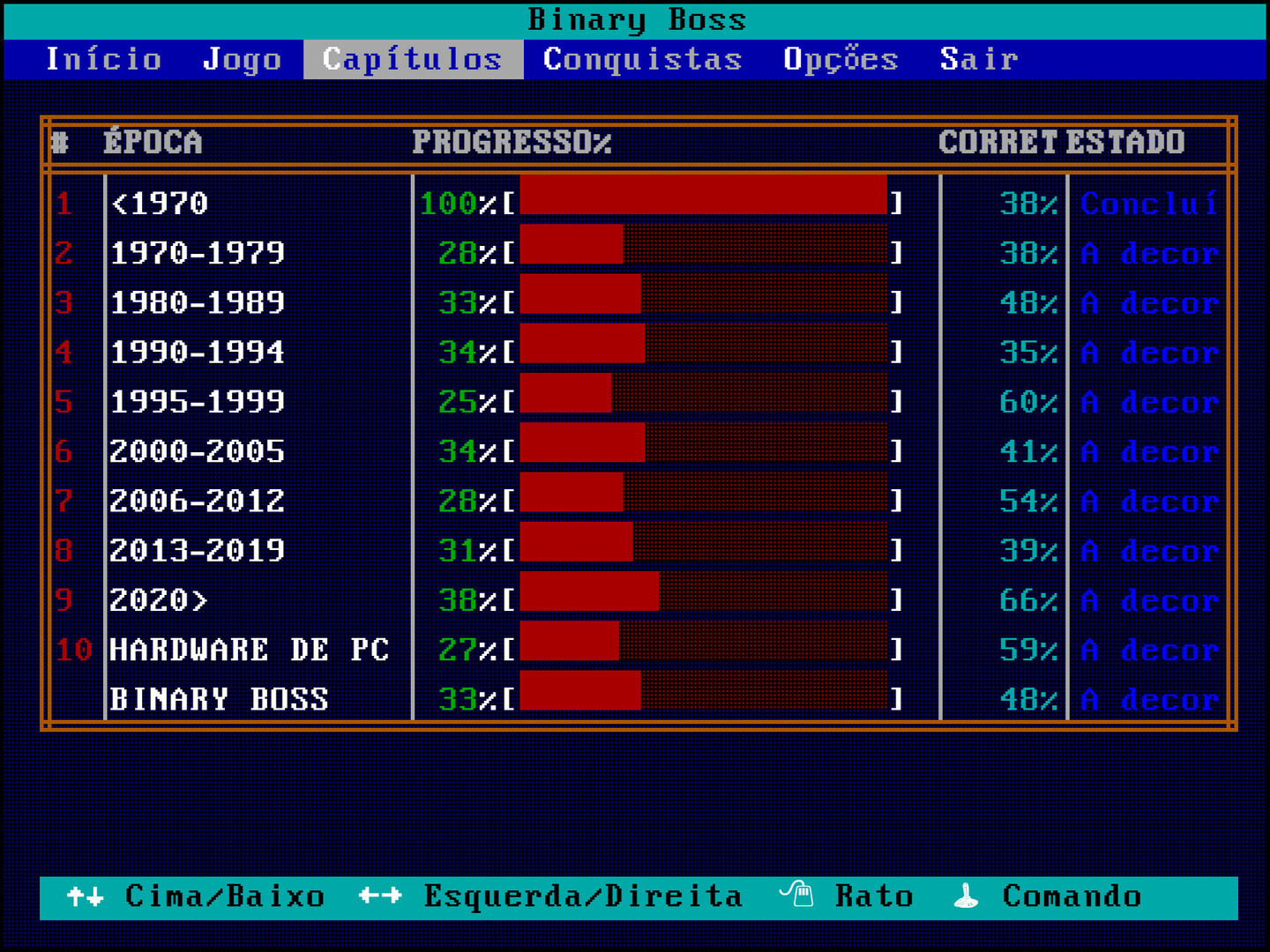
Task: Open the Início menu
Action: (x=104, y=59)
